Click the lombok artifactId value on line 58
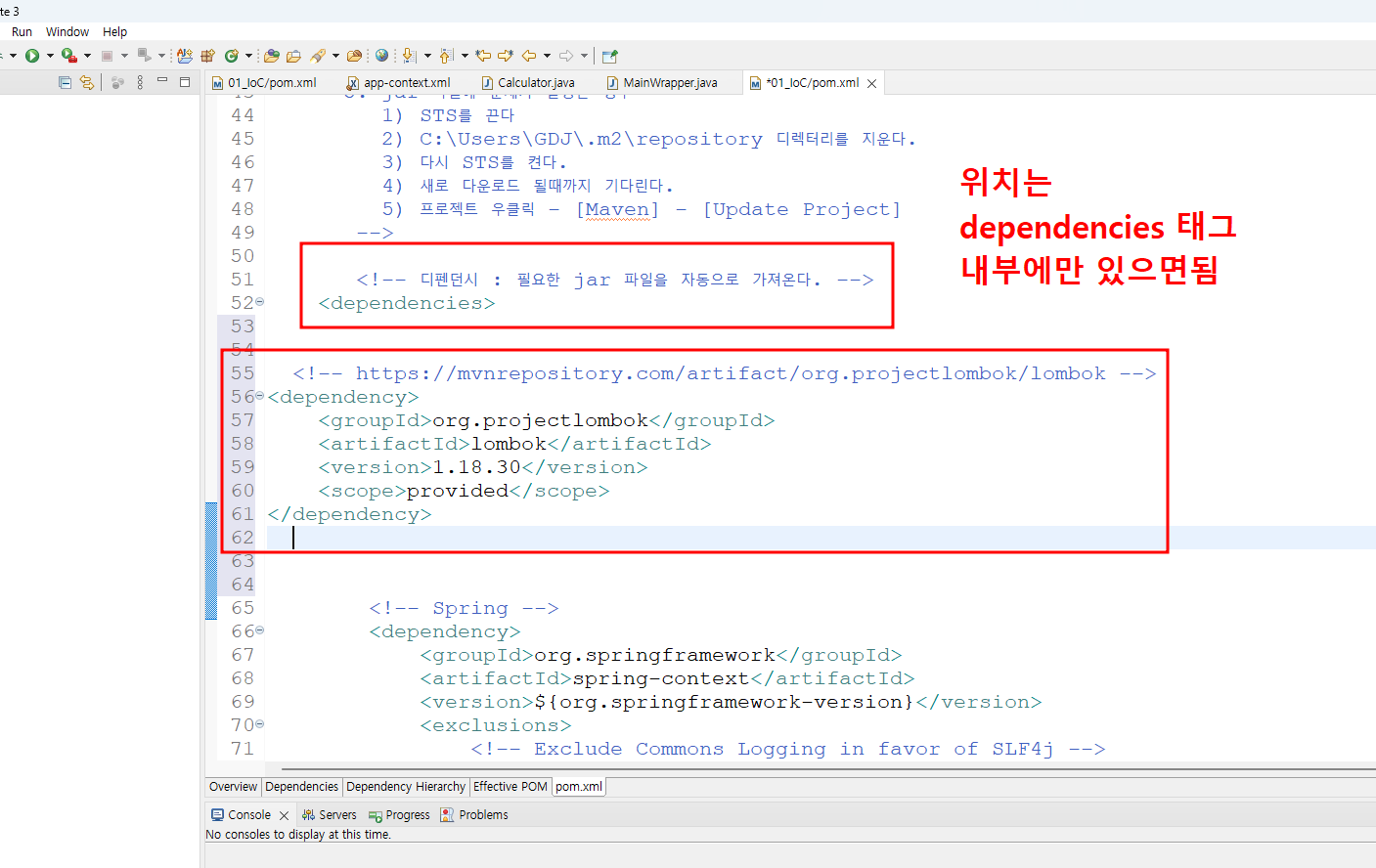1376x868 pixels. (509, 444)
